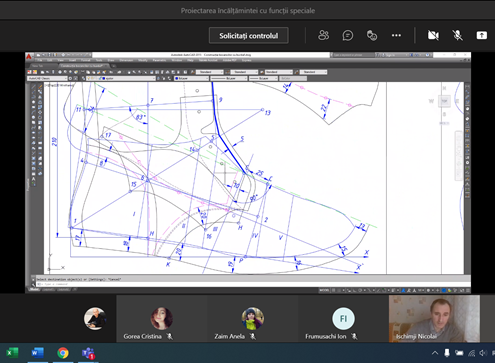Select Gorea Cristina participant tile

tap(162, 320)
